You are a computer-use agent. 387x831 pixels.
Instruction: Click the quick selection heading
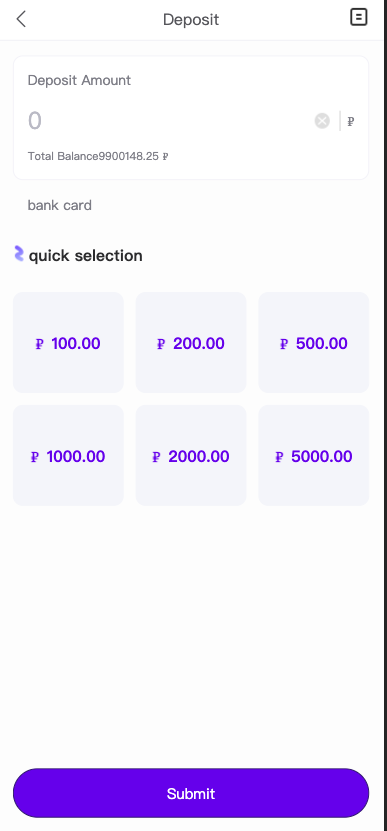[85, 255]
